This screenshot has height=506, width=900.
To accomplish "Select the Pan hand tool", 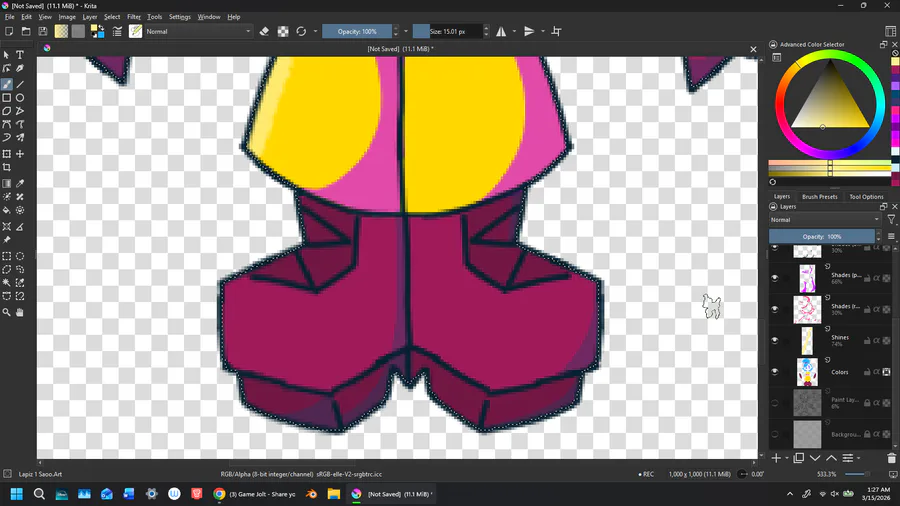I will click(x=20, y=313).
